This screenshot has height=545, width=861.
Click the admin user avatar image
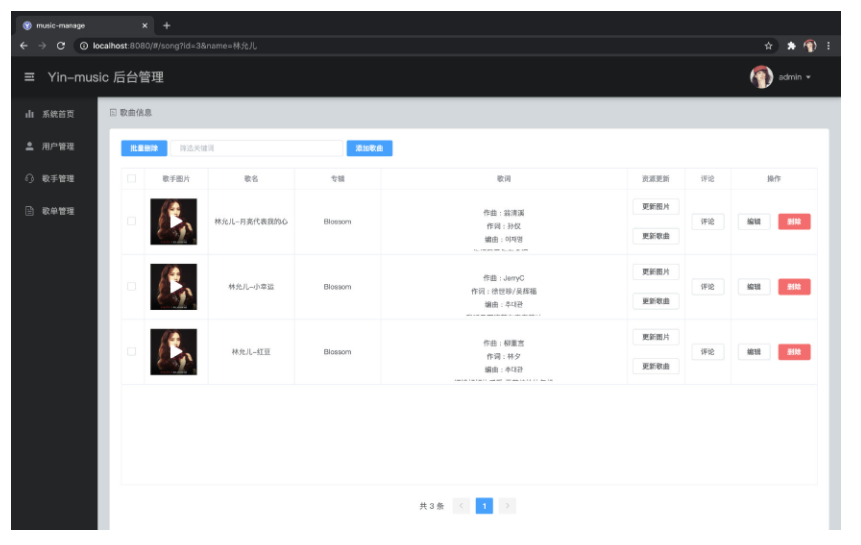click(x=761, y=77)
